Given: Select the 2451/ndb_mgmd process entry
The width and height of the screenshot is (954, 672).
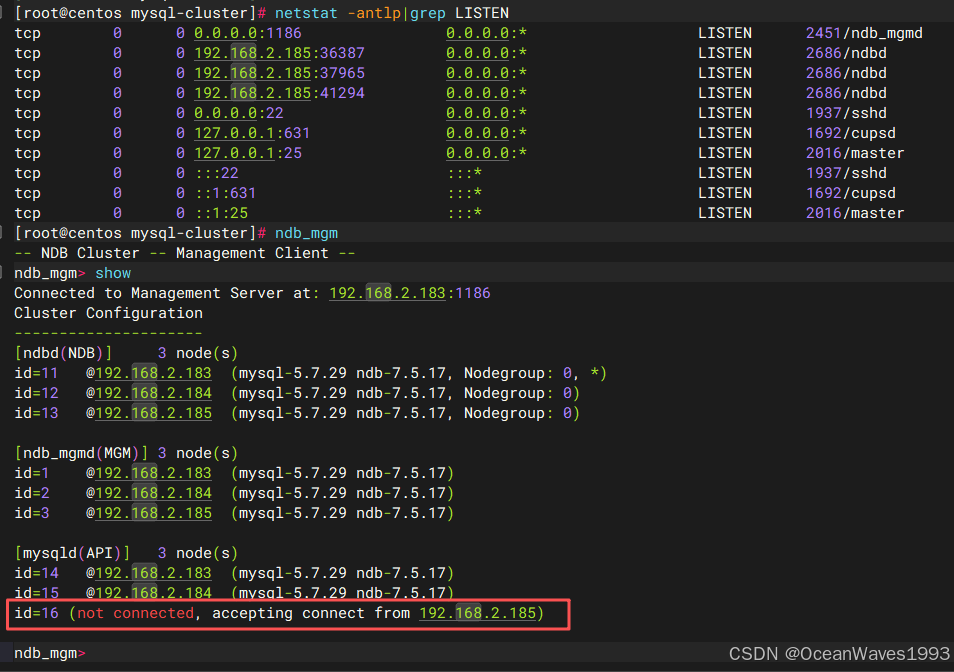Looking at the screenshot, I should [x=864, y=33].
